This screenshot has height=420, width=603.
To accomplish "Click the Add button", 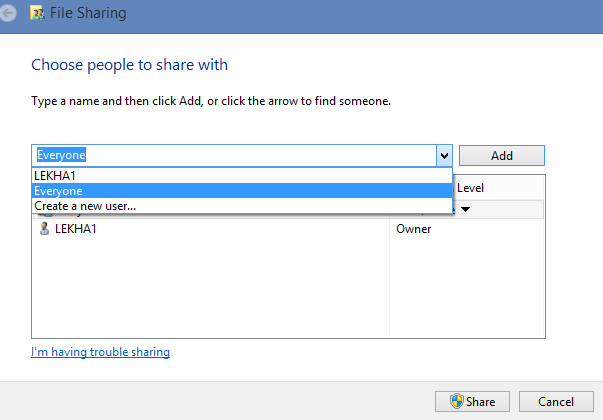I will (501, 155).
